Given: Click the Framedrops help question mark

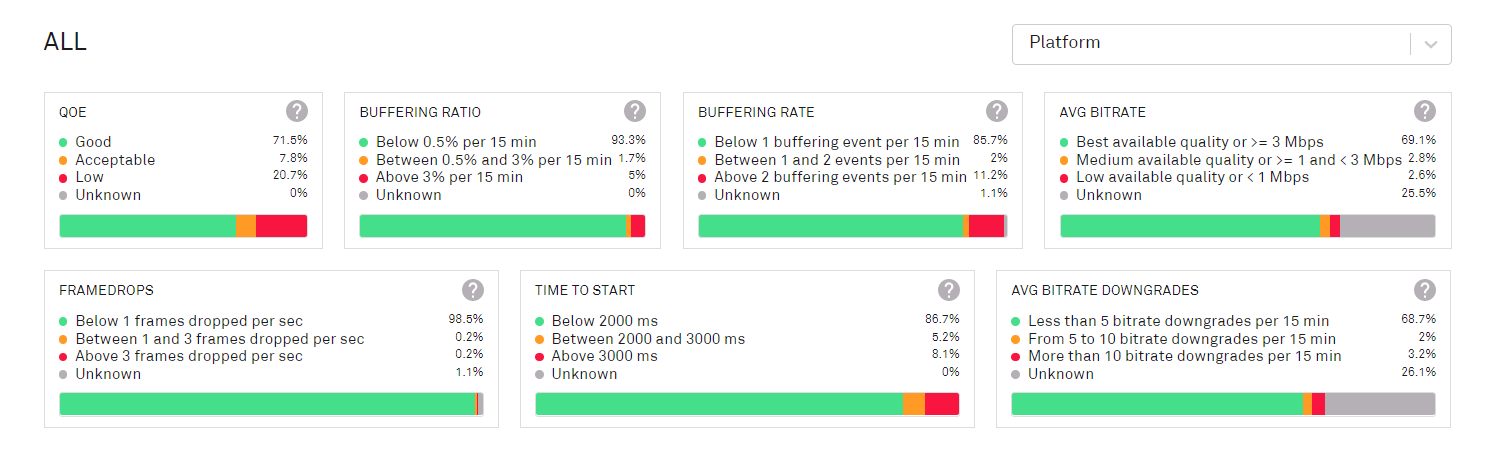Looking at the screenshot, I should click(473, 290).
